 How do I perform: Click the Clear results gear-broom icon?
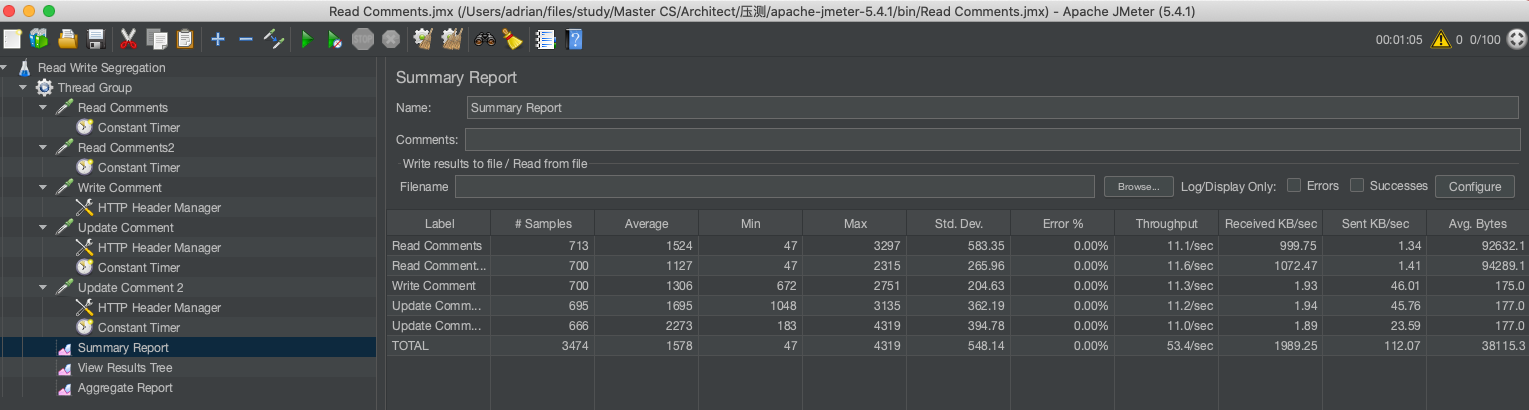tap(423, 40)
